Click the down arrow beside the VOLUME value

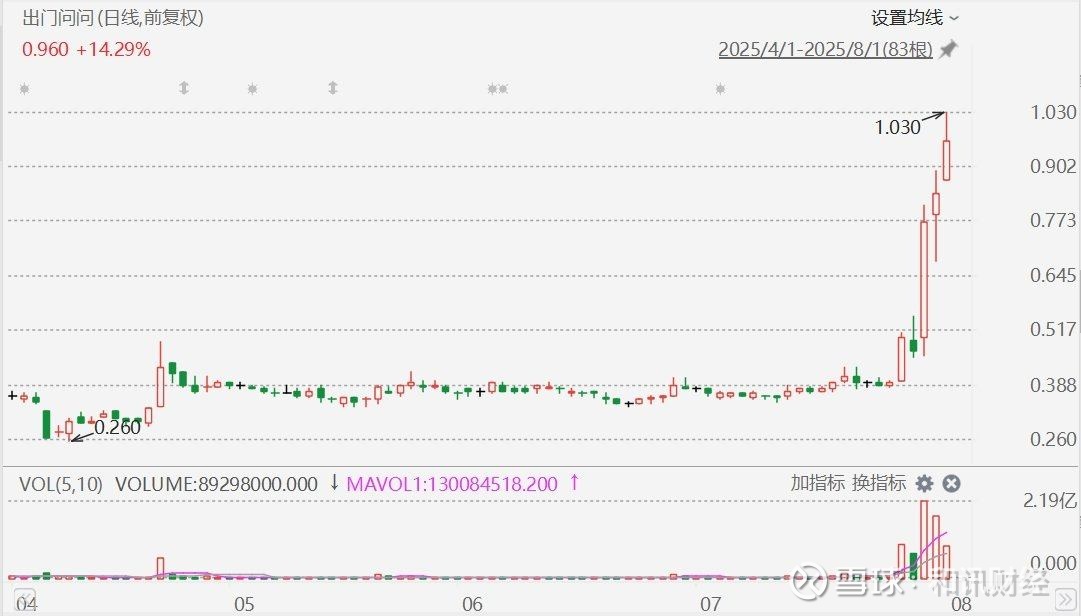coord(334,482)
